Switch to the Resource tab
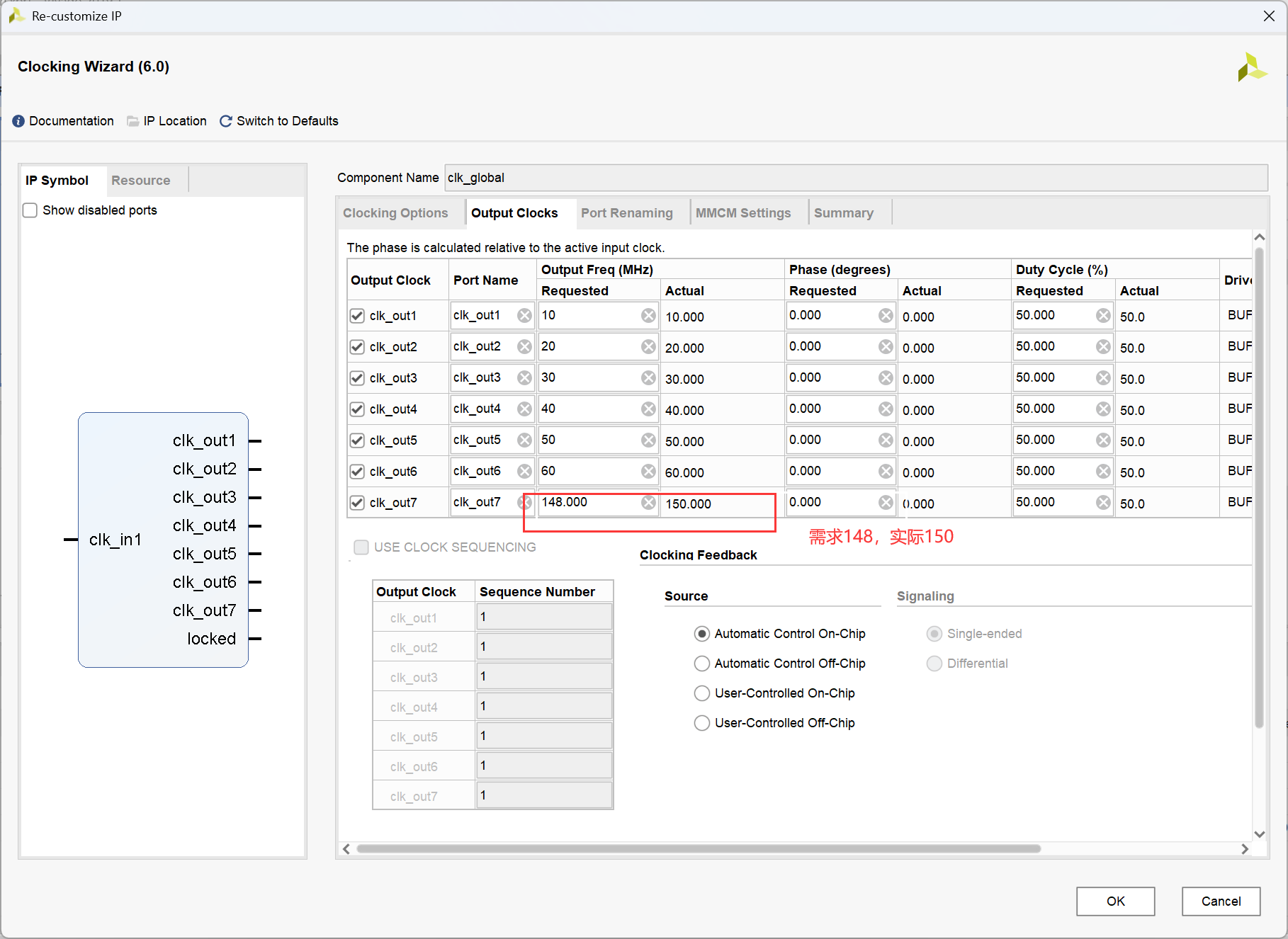This screenshot has height=939, width=1288. click(141, 181)
